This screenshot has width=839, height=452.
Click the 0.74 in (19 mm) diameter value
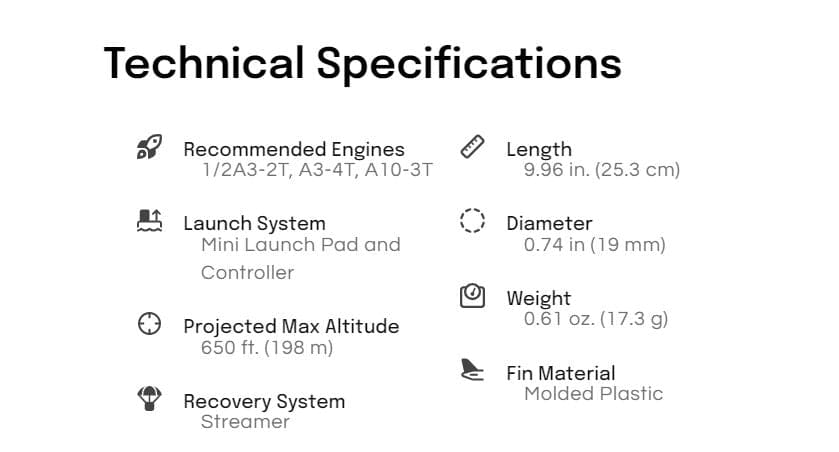[594, 244]
